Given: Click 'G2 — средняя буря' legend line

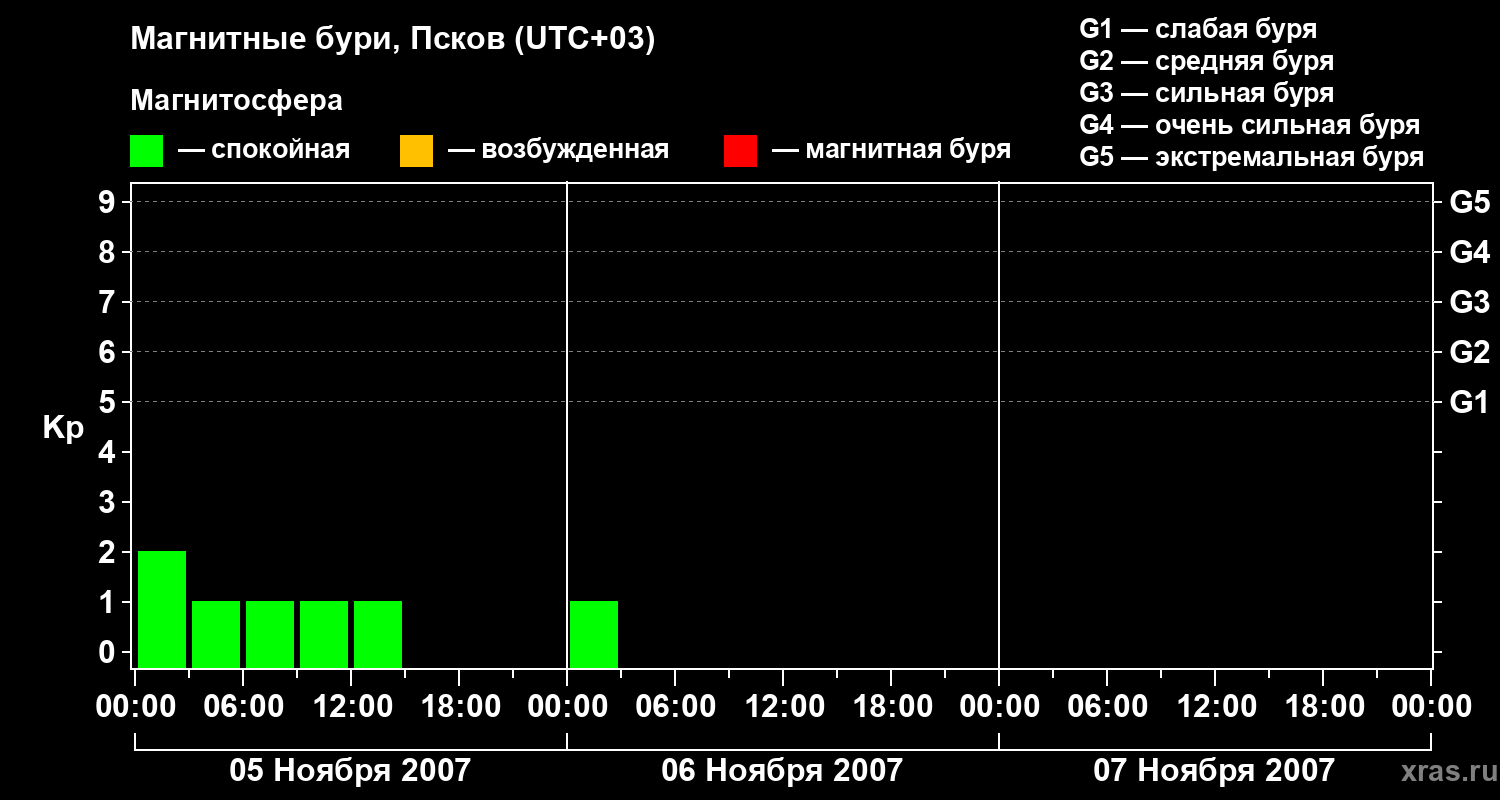Looking at the screenshot, I should (x=1207, y=61).
